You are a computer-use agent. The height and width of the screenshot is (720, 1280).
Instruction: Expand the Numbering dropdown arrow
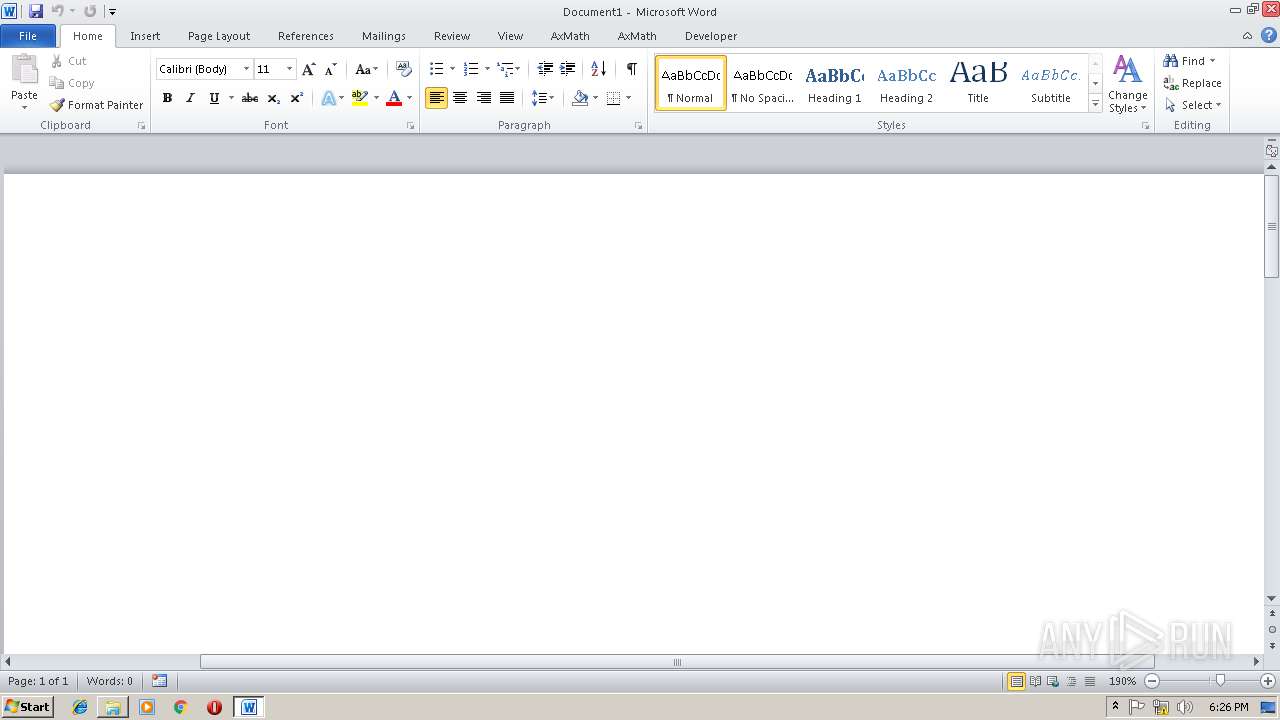(487, 69)
